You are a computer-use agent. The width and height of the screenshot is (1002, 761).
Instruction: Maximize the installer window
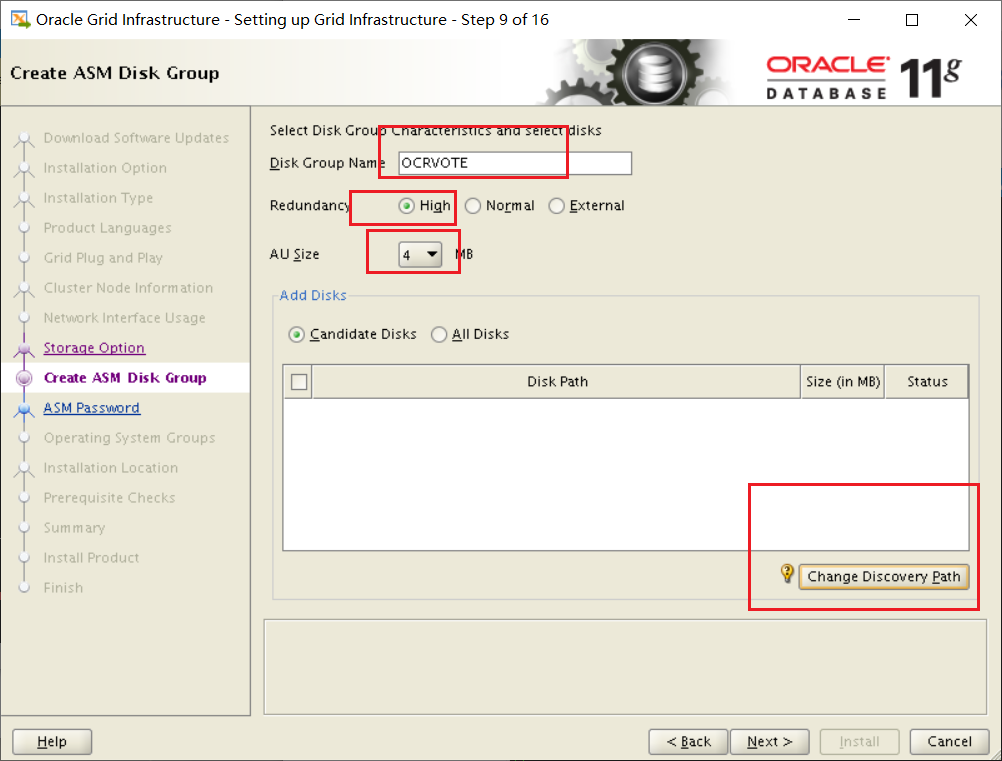tap(912, 20)
